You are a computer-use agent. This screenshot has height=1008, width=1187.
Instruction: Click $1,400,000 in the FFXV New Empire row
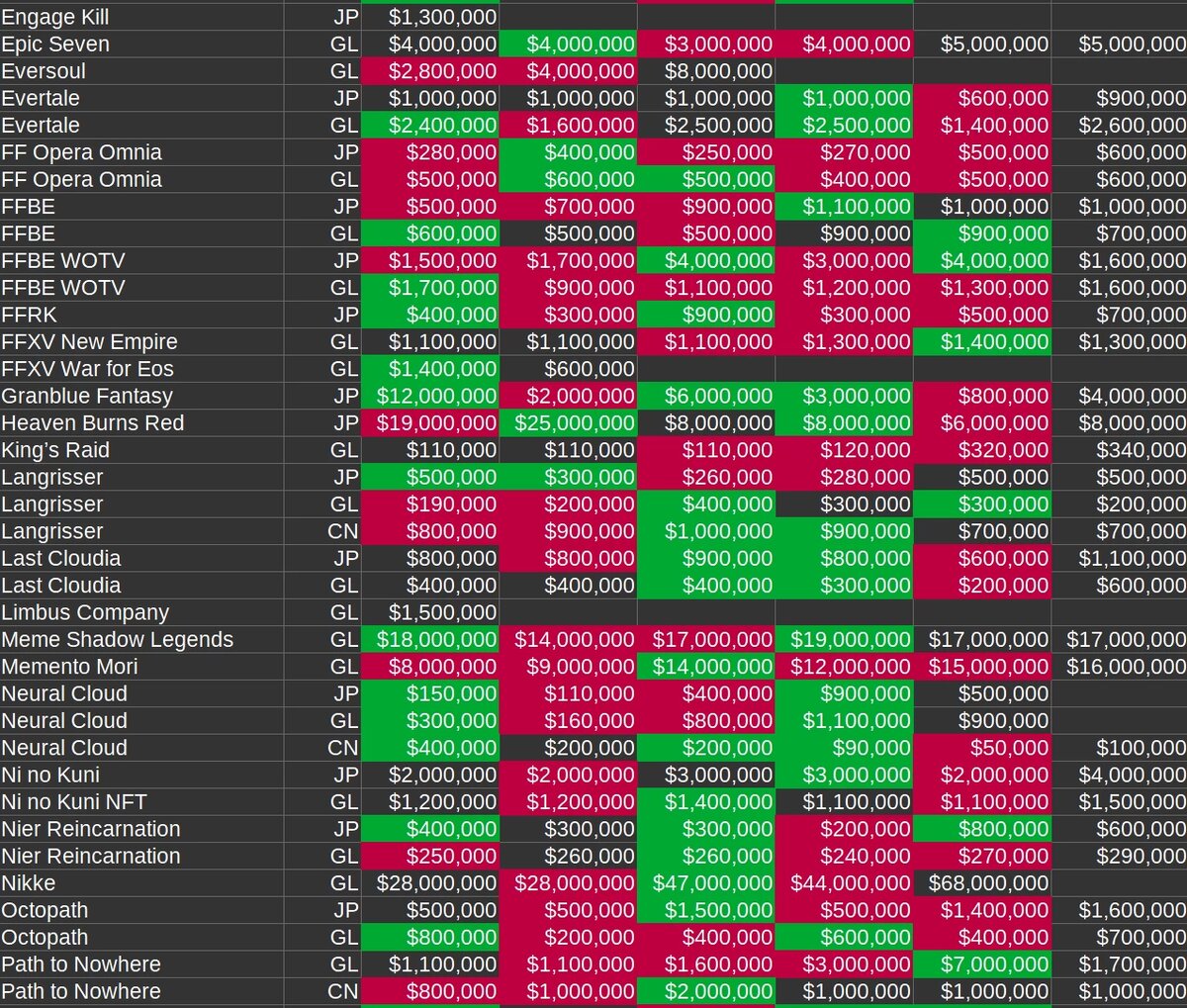[982, 341]
